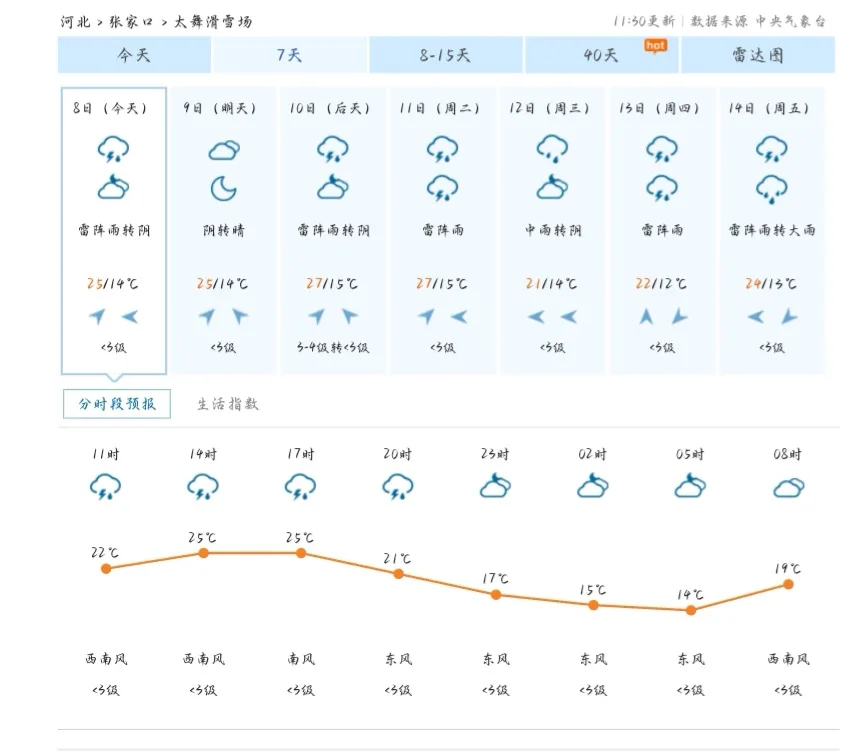The height and width of the screenshot is (751, 843).
Task: Click the 05时 lowest temperature point 14℃
Action: coord(691,610)
